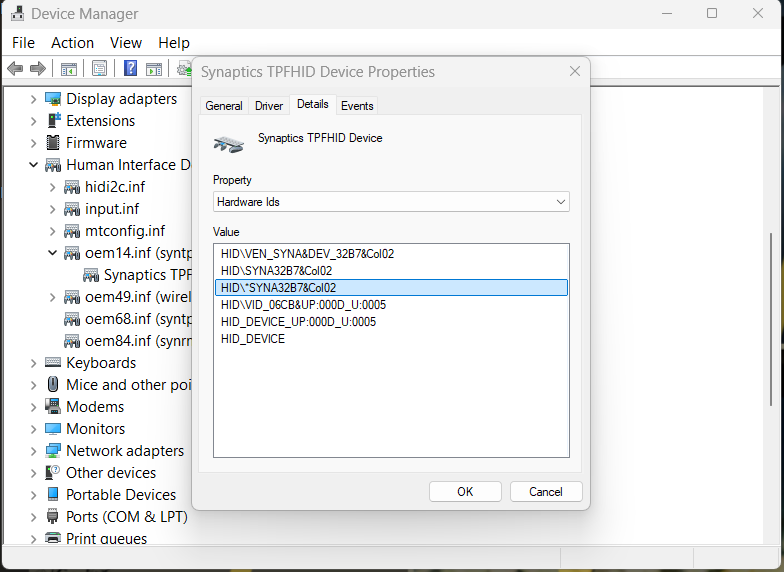Click the Properties toolbar icon
Viewport: 784px width, 572px height.
(100, 68)
